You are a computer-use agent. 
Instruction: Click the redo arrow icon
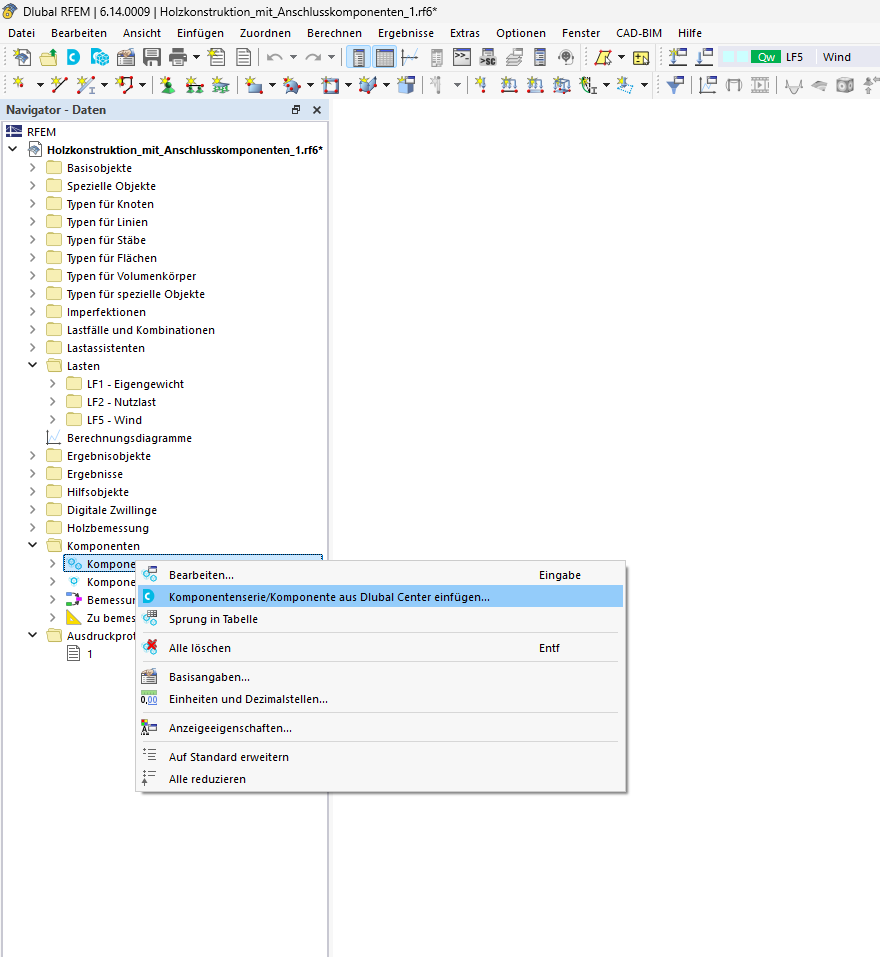[x=313, y=57]
